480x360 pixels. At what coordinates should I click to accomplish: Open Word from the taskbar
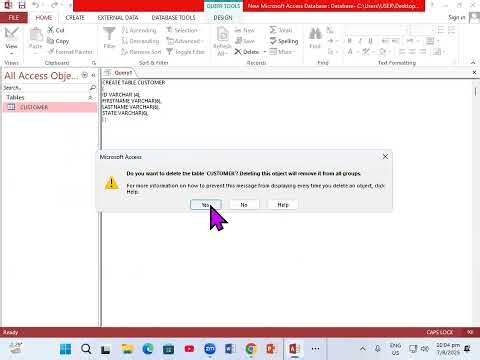point(230,349)
